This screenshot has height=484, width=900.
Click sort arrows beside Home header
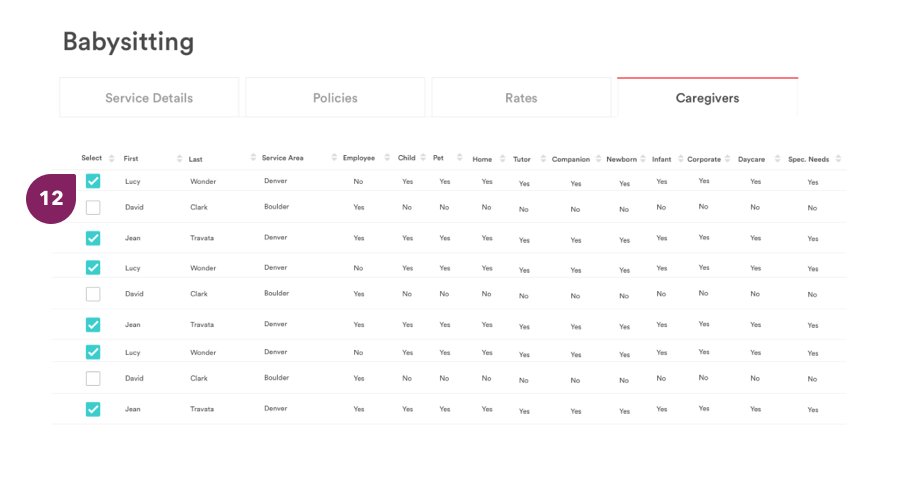[x=502, y=158]
